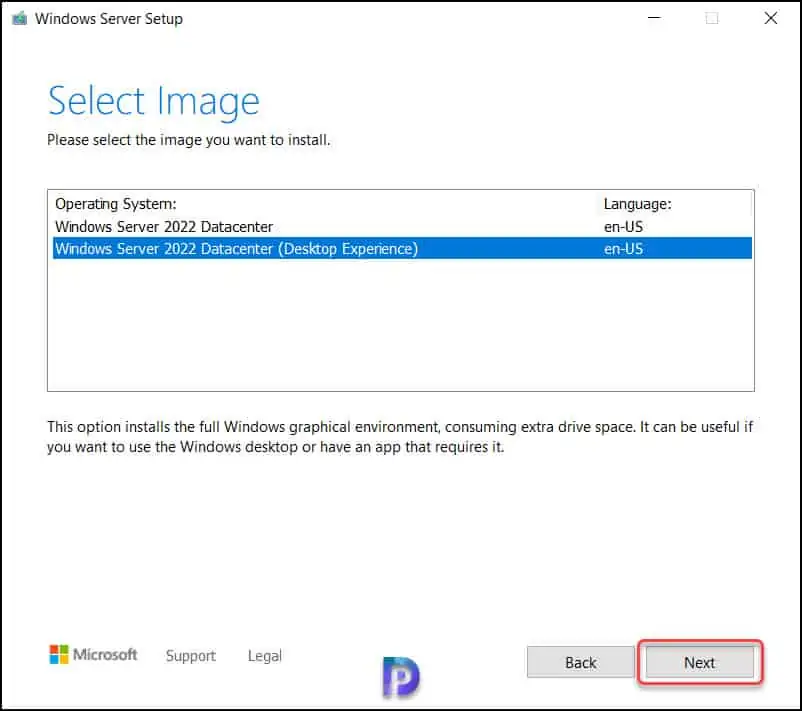The height and width of the screenshot is (711, 802).
Task: Open the Support link
Action: (x=190, y=655)
